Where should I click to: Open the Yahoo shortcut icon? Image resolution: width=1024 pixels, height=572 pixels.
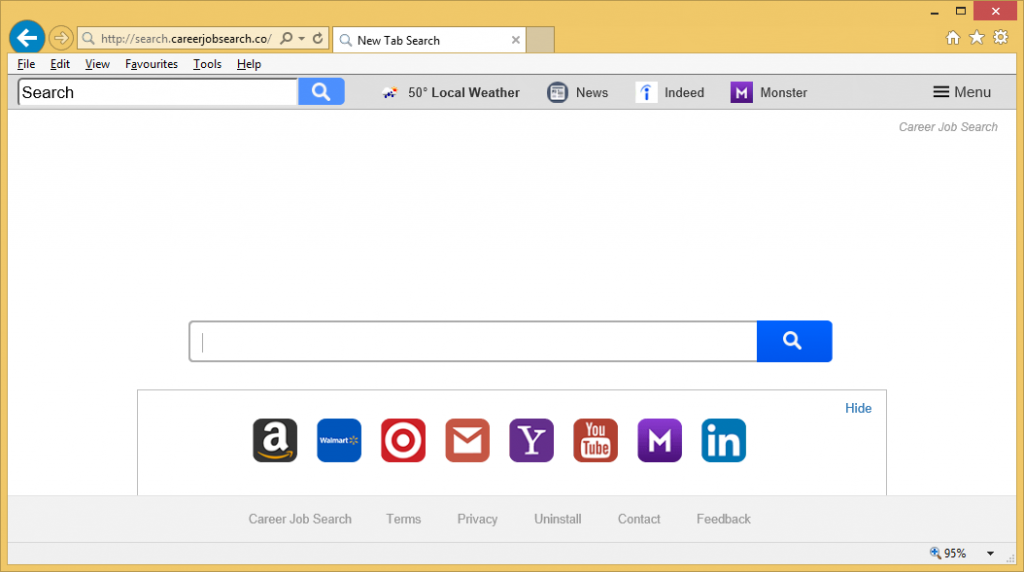point(531,440)
